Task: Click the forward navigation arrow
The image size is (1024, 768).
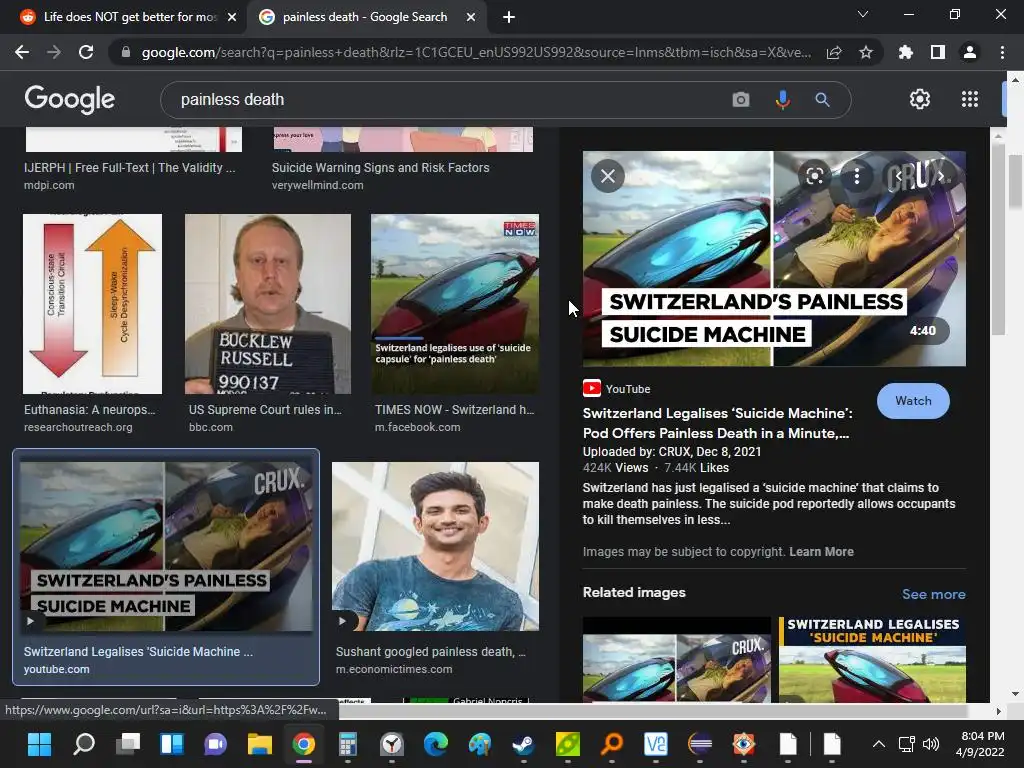Action: click(x=54, y=52)
